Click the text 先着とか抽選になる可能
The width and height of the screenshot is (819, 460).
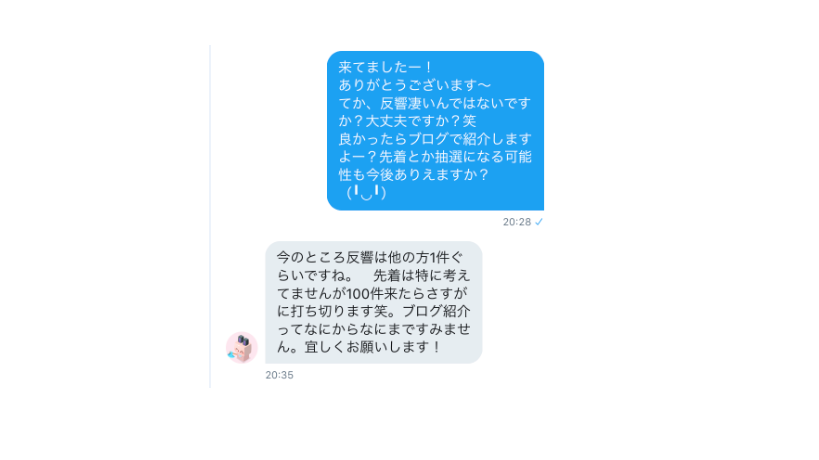pos(455,157)
